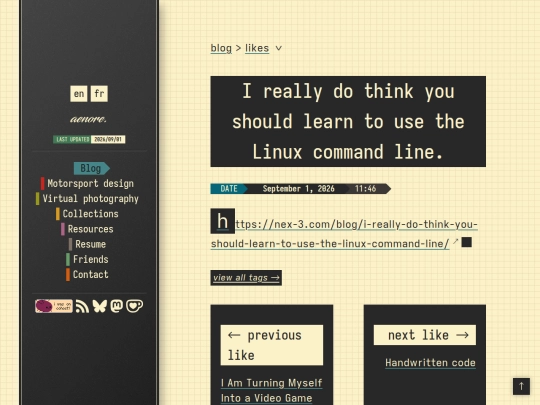Switch site language to French

99,94
